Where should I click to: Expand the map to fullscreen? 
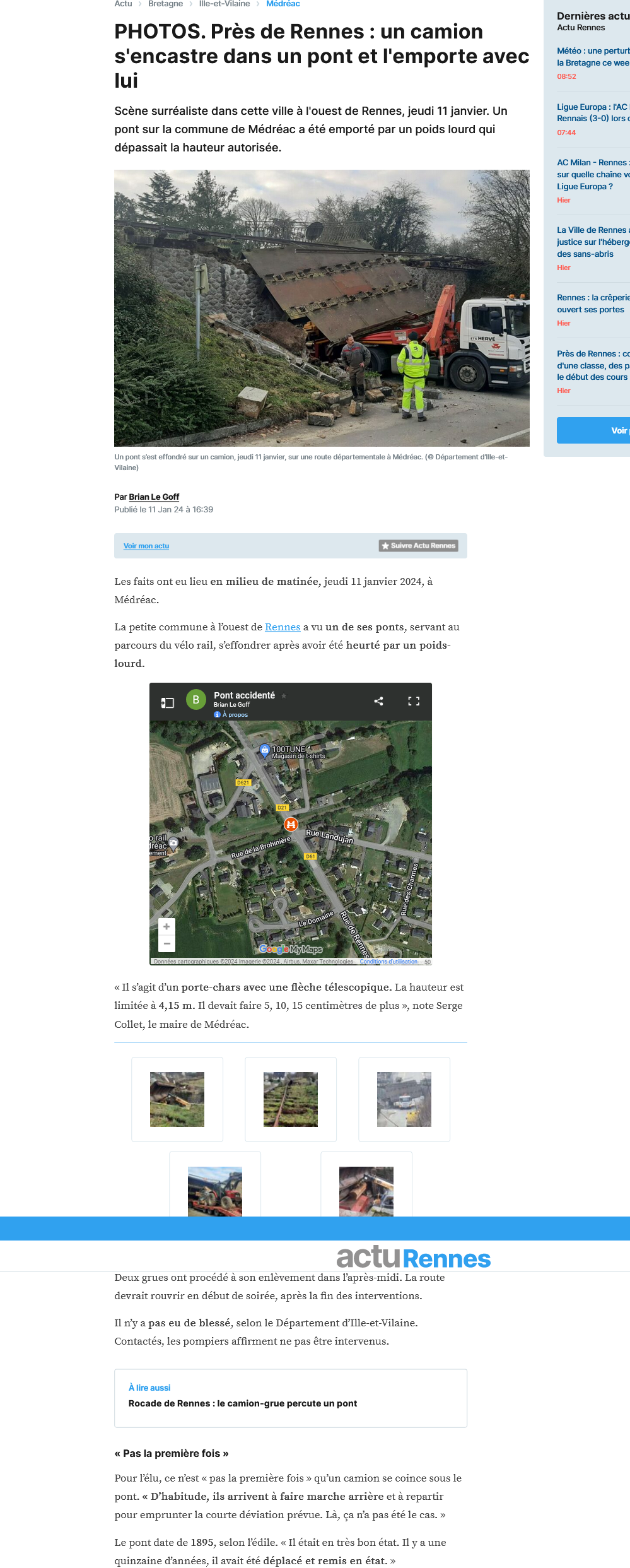(x=414, y=701)
